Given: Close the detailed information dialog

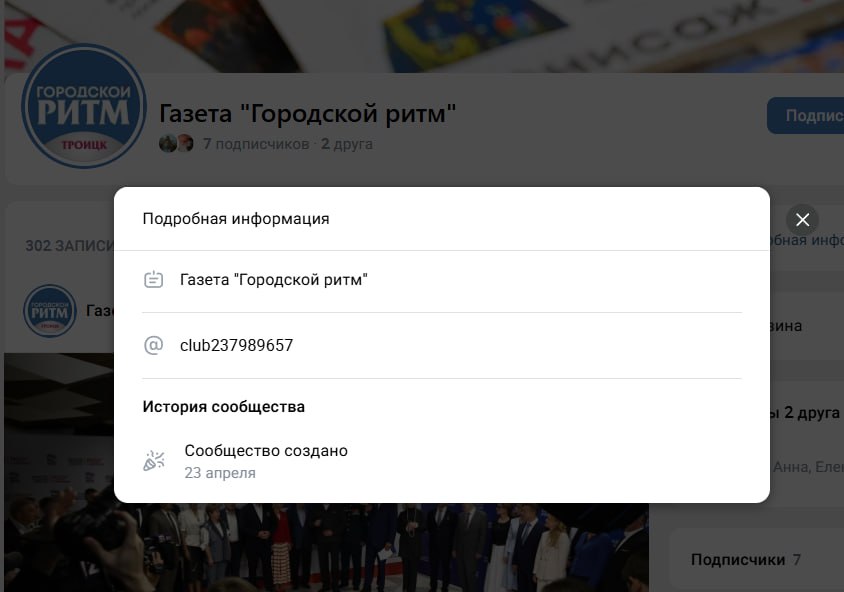Looking at the screenshot, I should click(x=802, y=220).
